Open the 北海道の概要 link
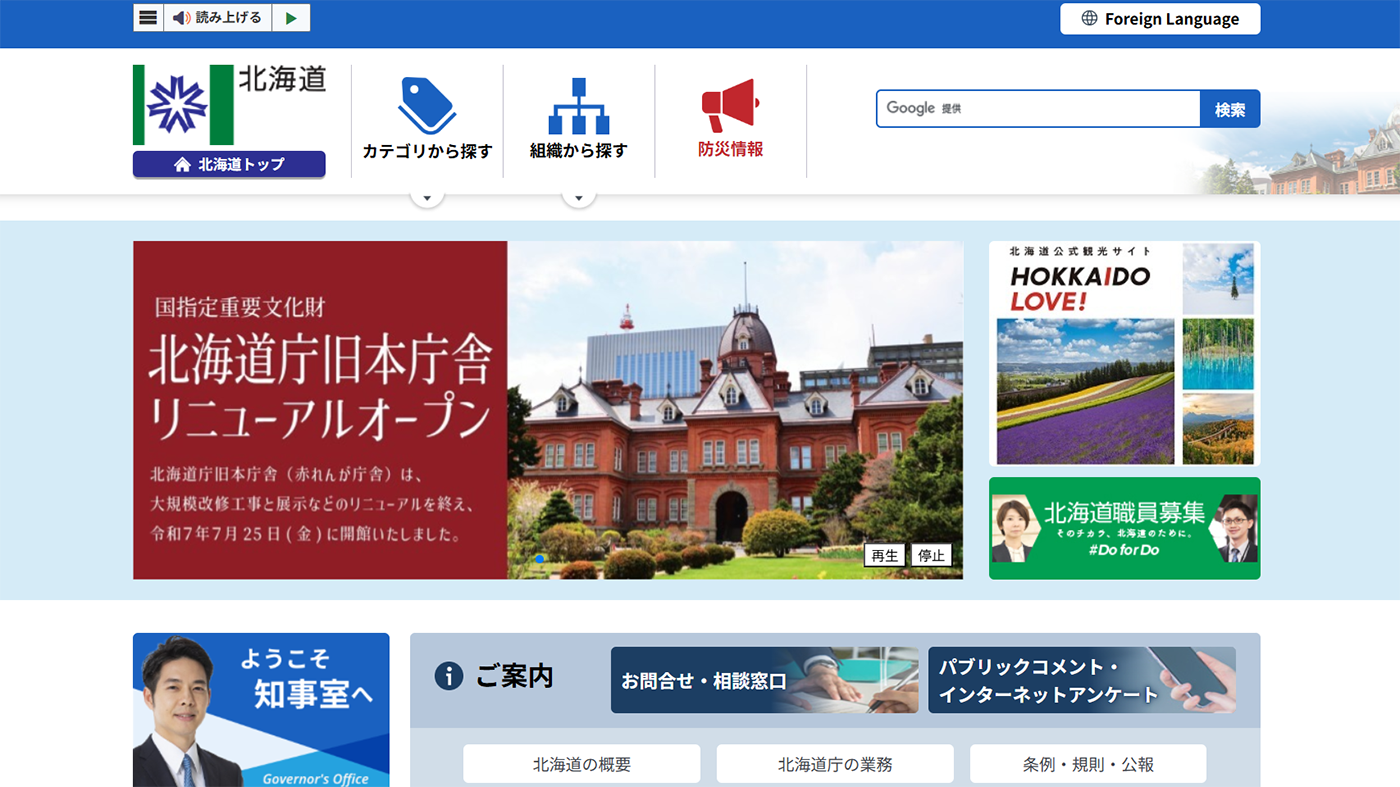The image size is (1400, 787). point(581,763)
